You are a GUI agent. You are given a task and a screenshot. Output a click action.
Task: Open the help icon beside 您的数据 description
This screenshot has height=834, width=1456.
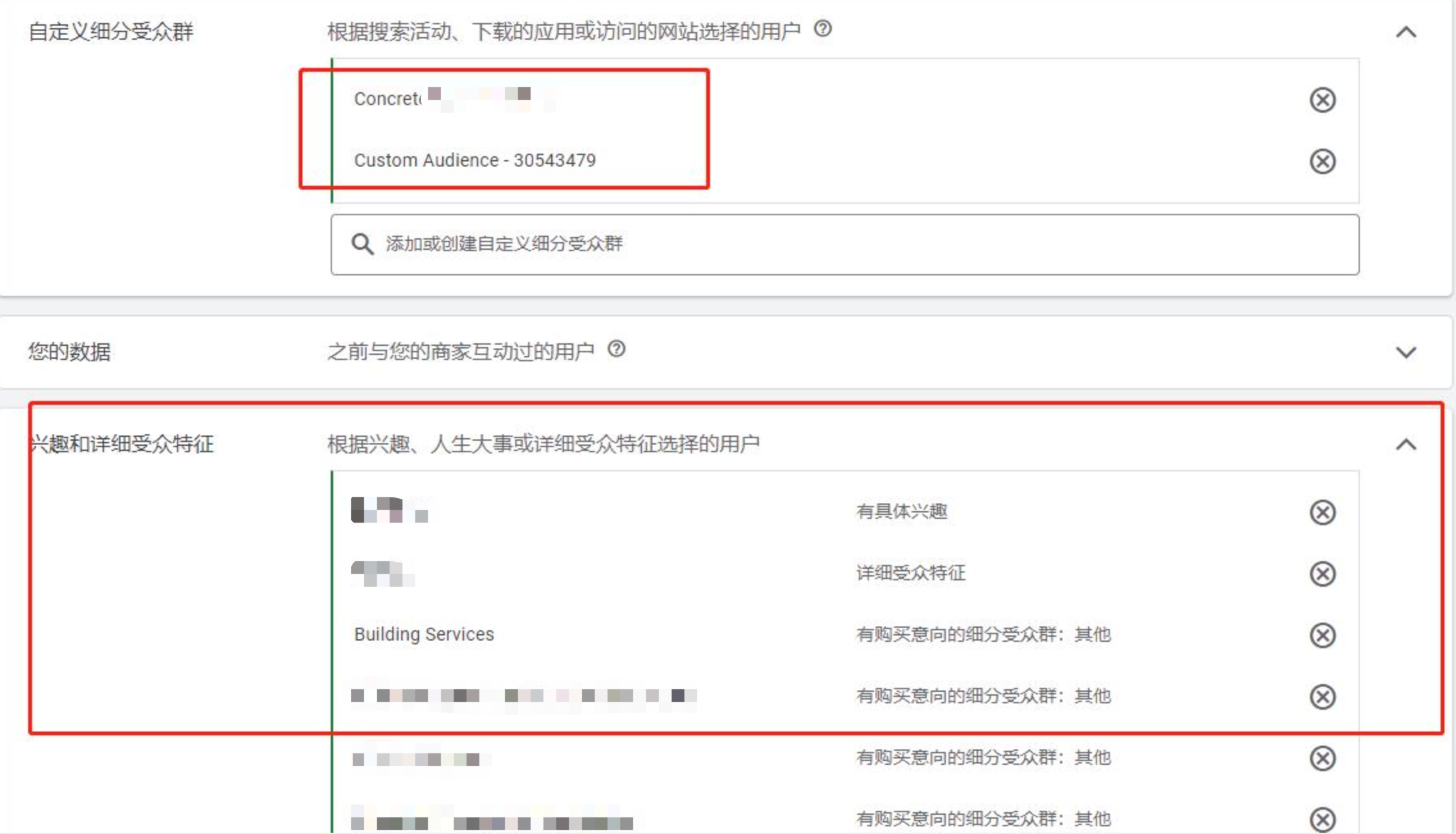[616, 350]
